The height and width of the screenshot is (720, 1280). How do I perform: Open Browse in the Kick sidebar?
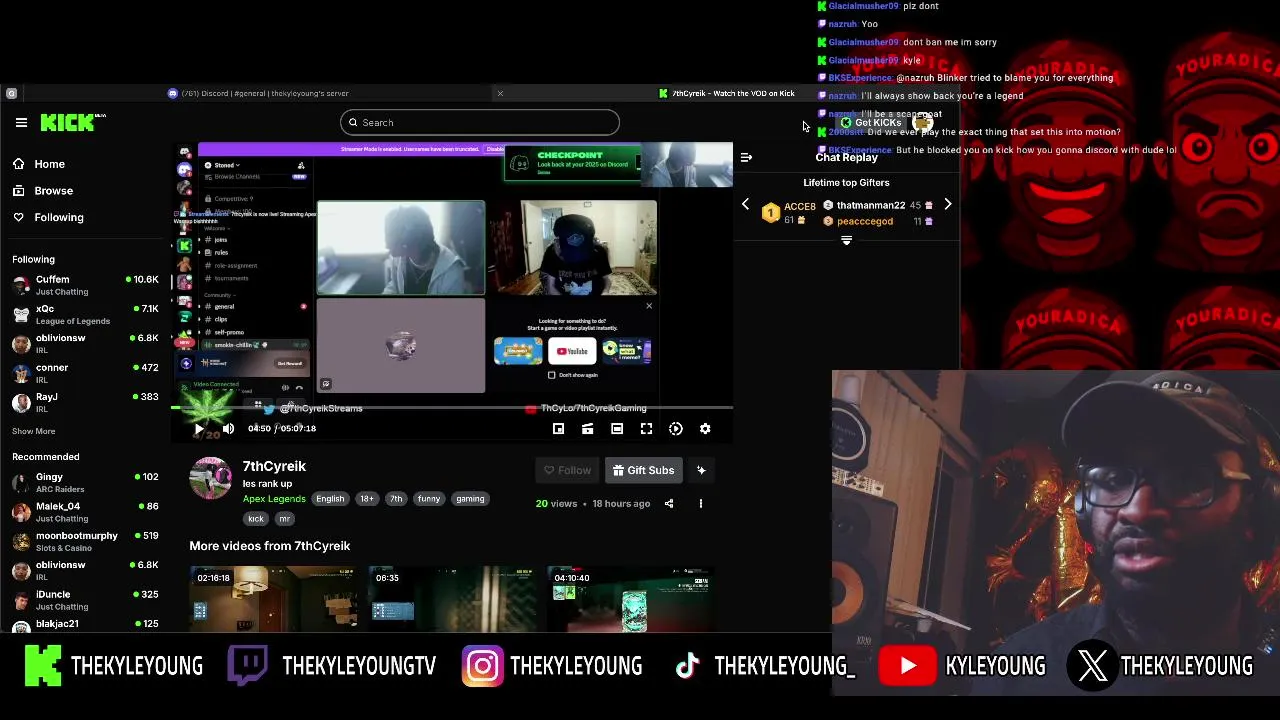click(53, 190)
